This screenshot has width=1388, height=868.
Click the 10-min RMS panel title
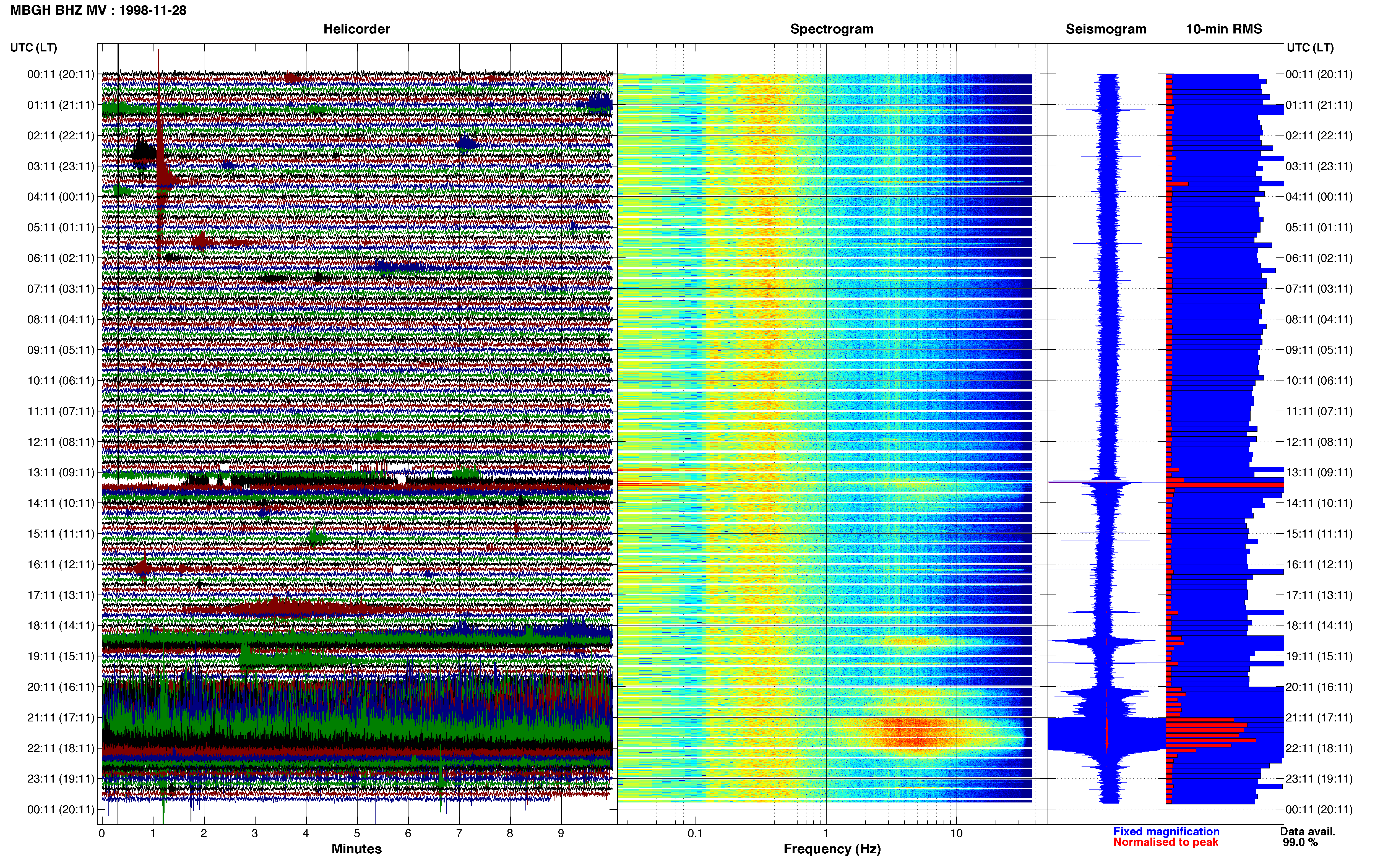(1224, 29)
